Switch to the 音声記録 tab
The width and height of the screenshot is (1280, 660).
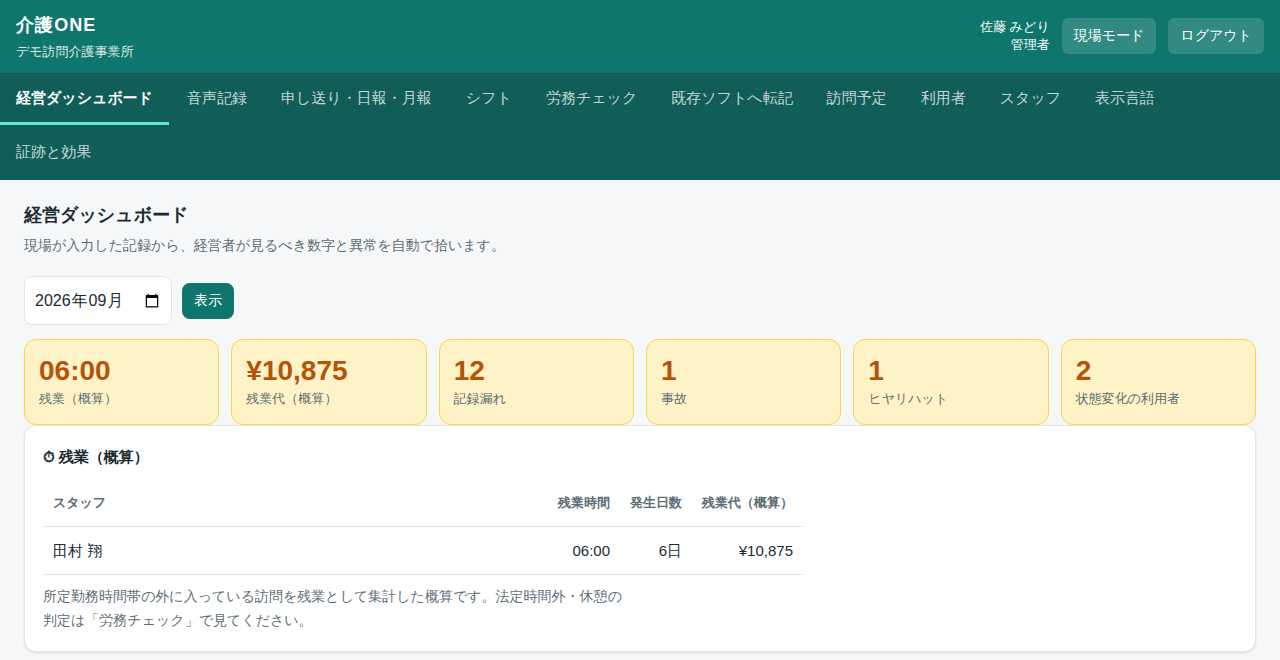[x=217, y=98]
